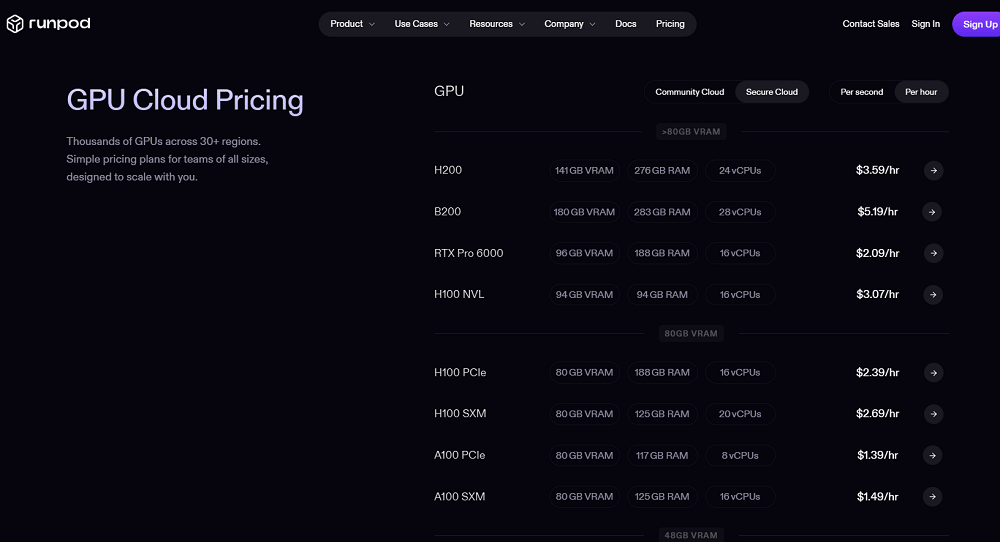Expand the Use Cases dropdown
Viewport: 1000px width, 542px height.
click(x=422, y=24)
